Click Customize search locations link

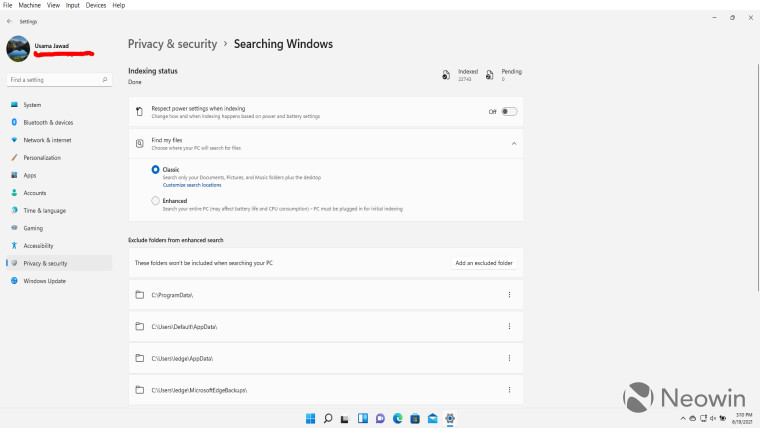pos(192,185)
